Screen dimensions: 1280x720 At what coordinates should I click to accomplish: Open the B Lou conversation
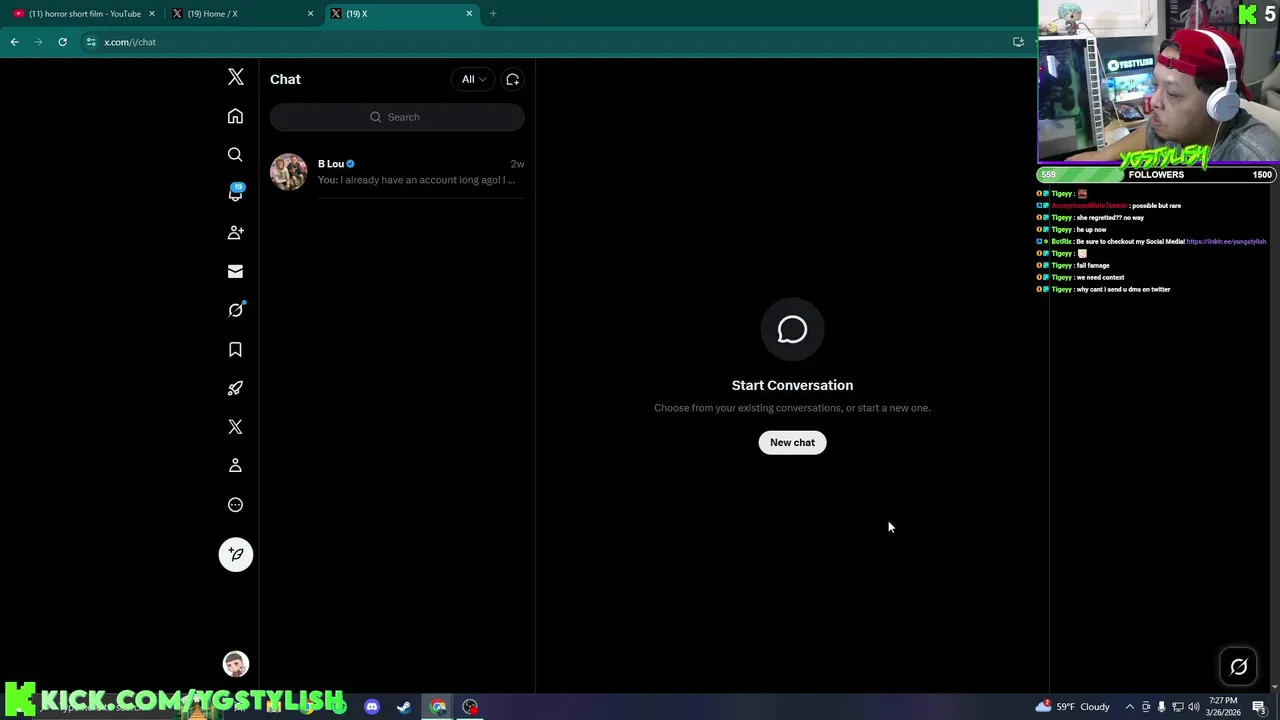coord(397,172)
